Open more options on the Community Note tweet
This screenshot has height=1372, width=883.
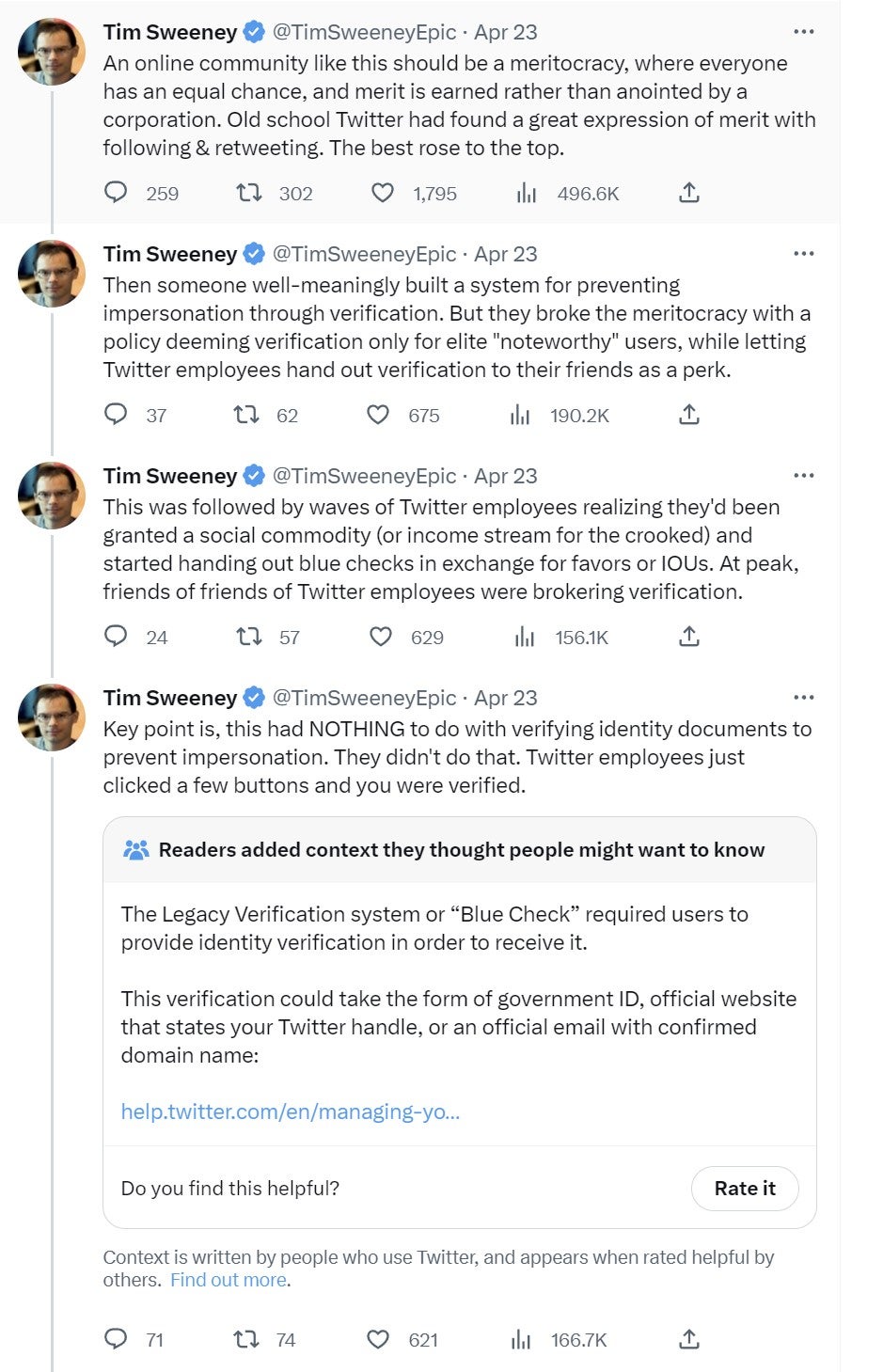(804, 696)
